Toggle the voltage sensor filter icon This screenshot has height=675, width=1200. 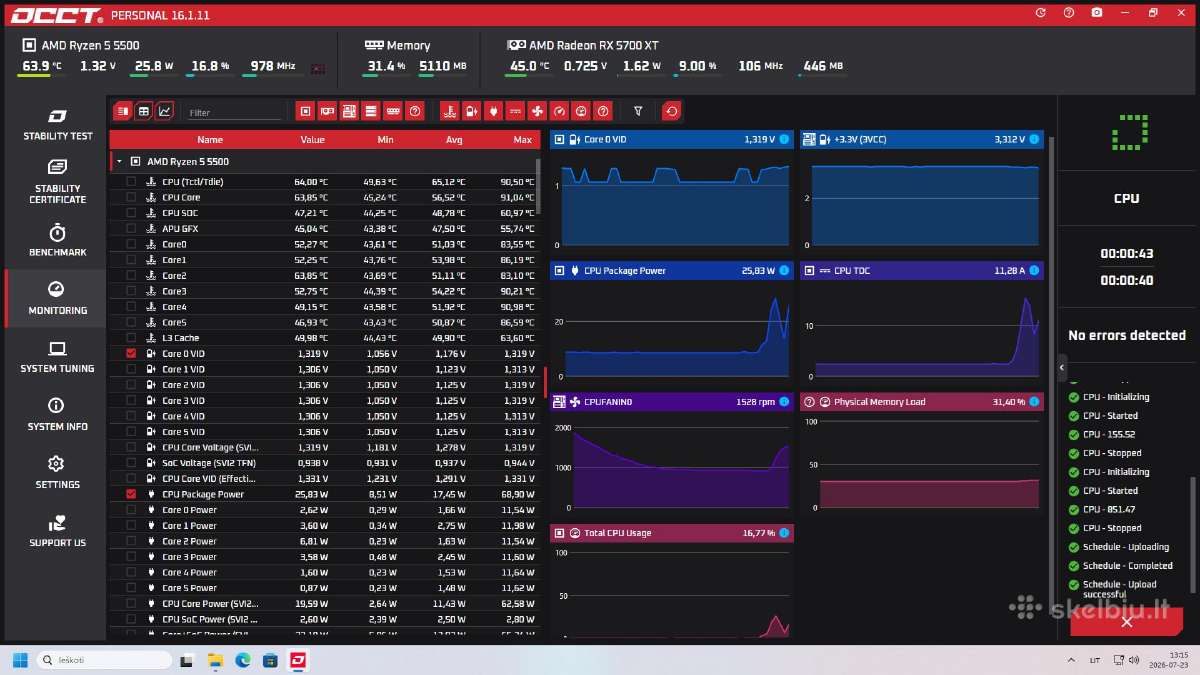472,111
